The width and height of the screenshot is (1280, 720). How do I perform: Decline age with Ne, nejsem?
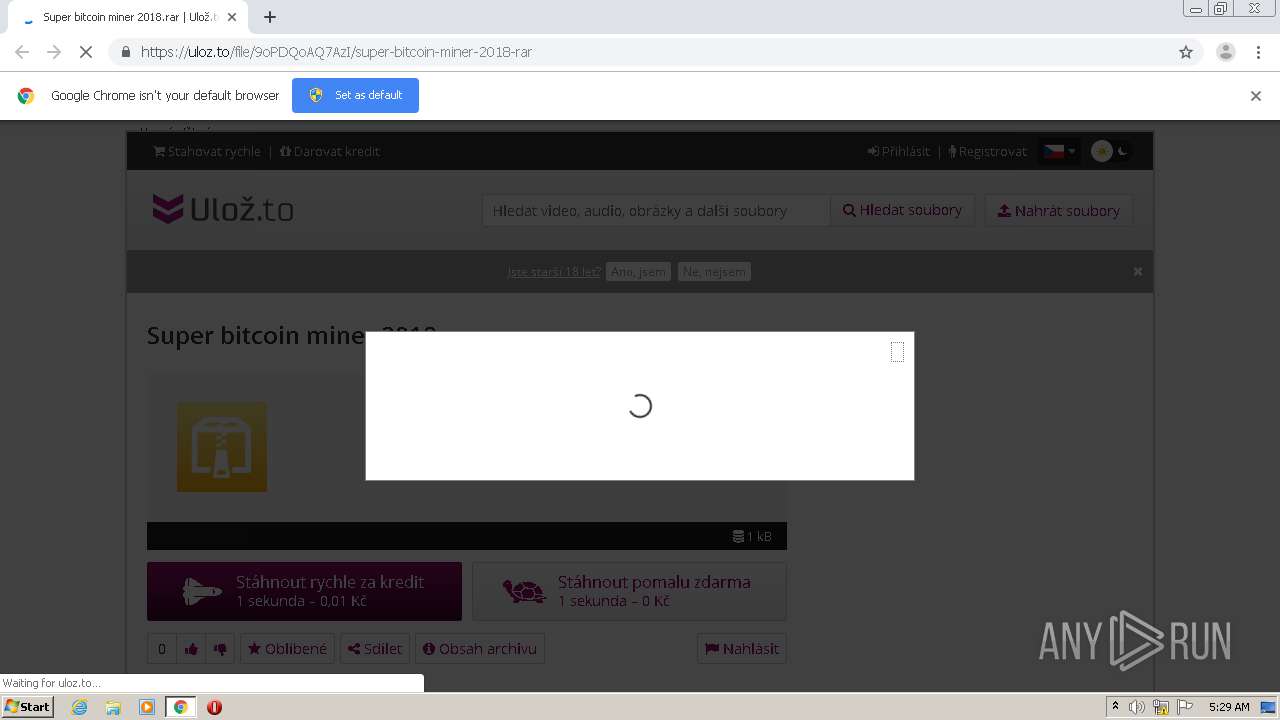coord(714,272)
